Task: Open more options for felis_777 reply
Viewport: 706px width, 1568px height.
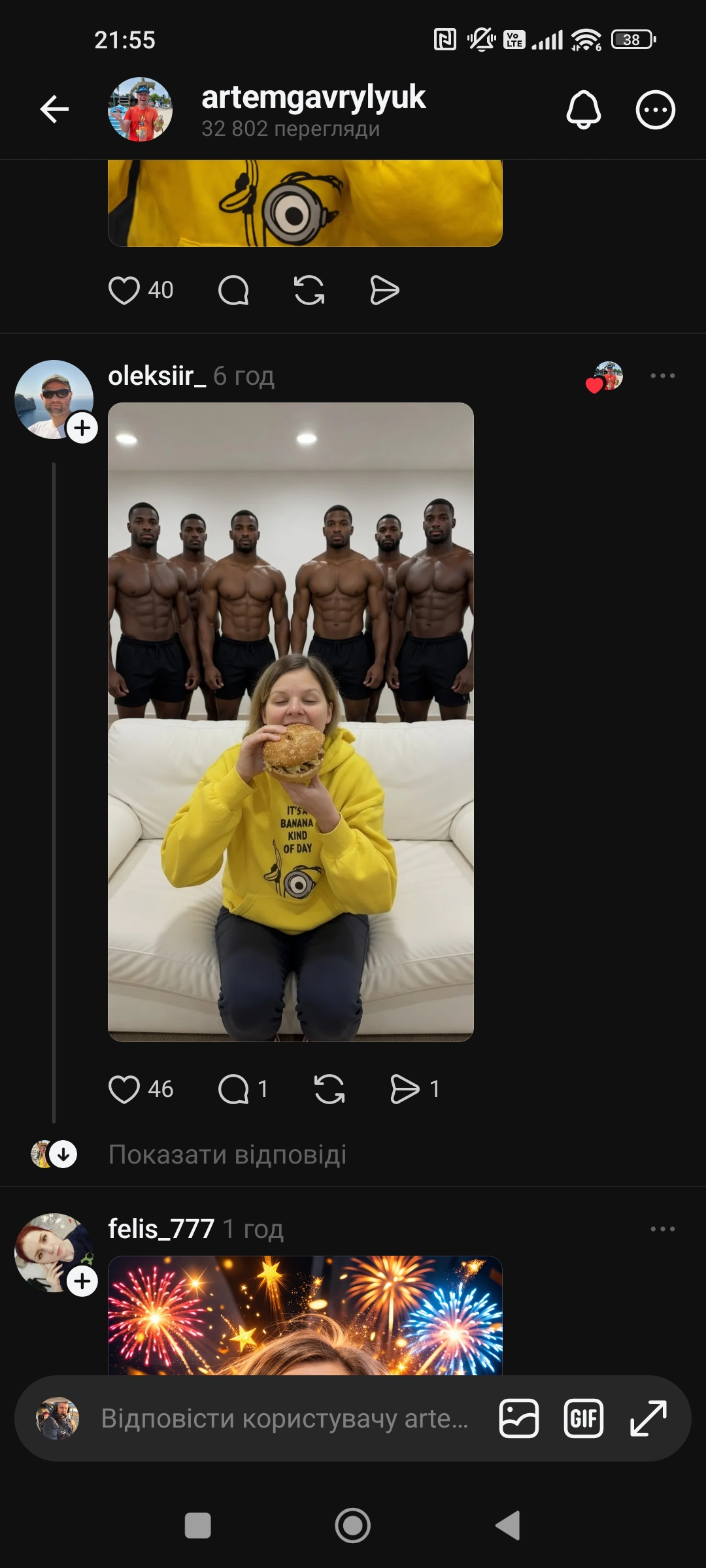Action: (662, 1229)
